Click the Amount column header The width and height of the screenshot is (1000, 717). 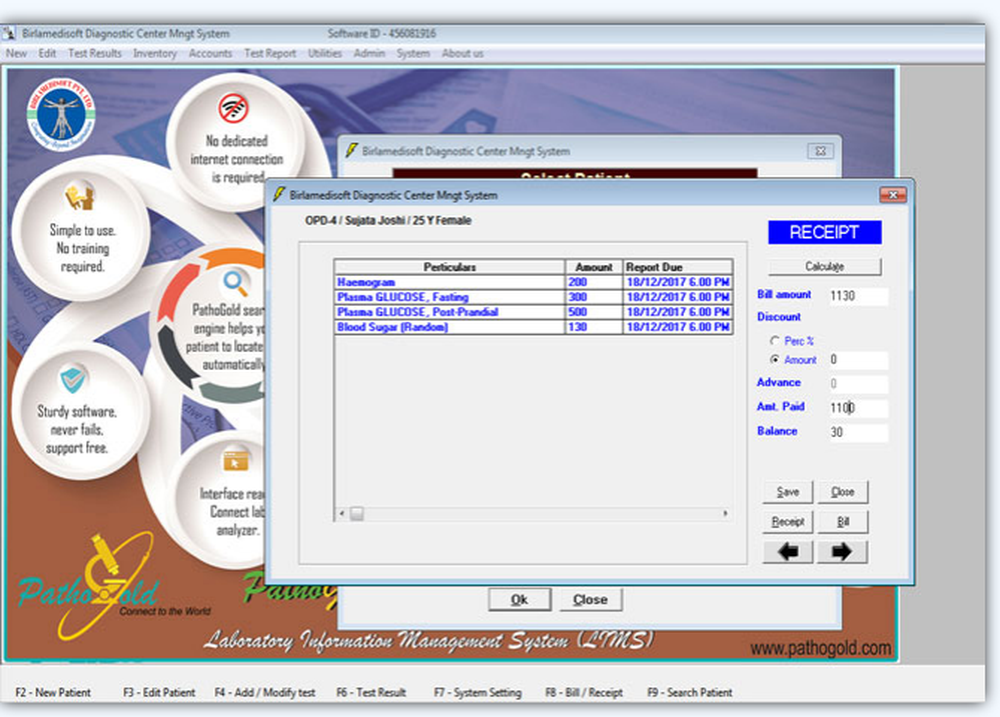(594, 267)
